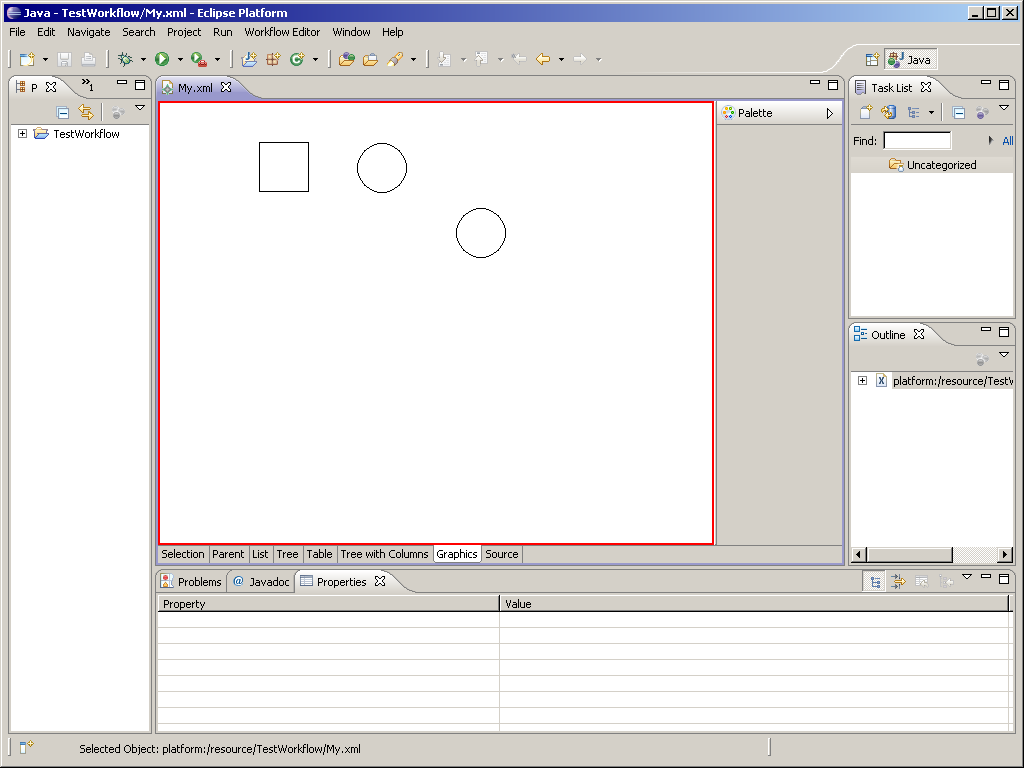Click New Task icon in Task List

click(x=866, y=113)
